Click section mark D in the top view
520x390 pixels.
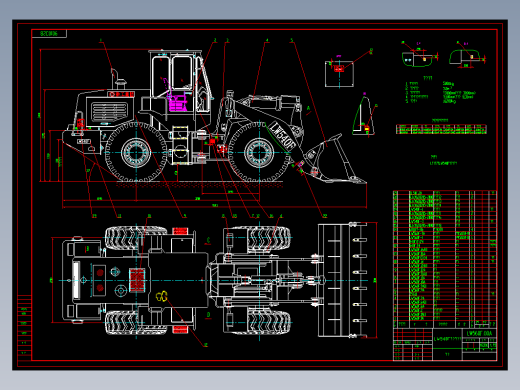click(208, 314)
